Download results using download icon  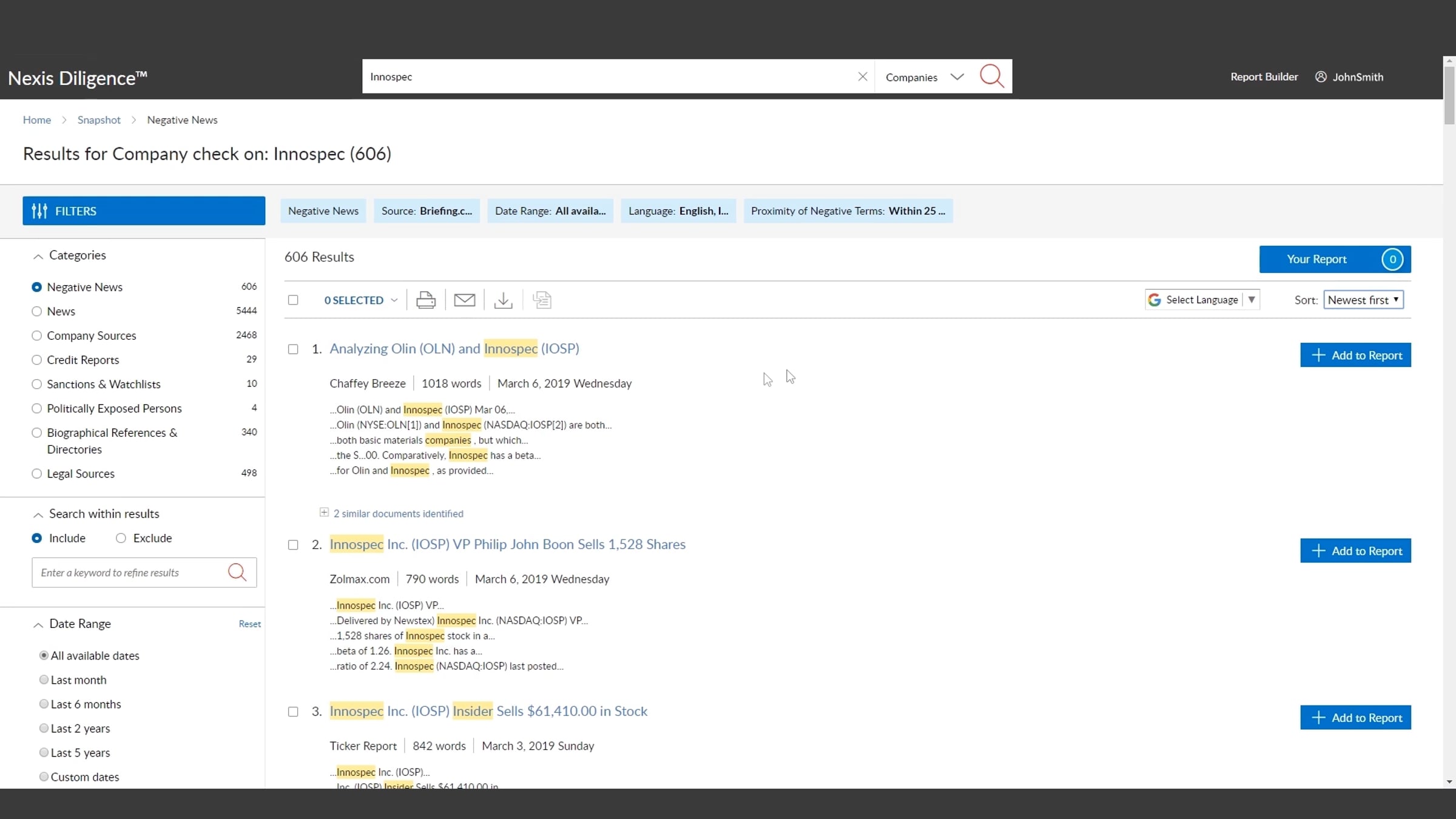click(x=503, y=300)
